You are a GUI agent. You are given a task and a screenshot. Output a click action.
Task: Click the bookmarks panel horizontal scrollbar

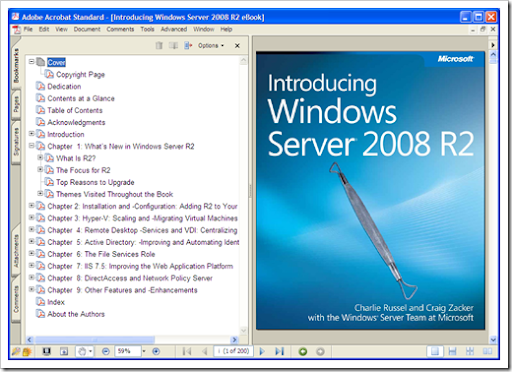(x=132, y=340)
